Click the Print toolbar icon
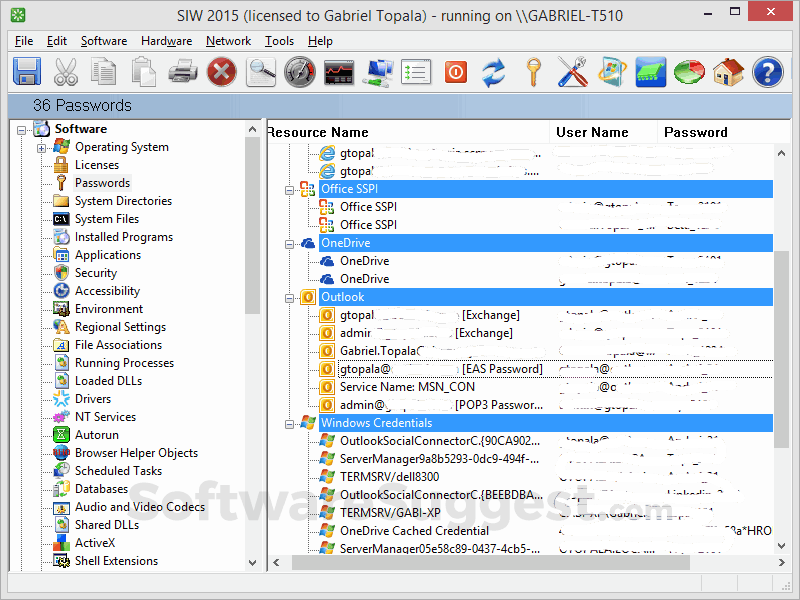 (x=183, y=72)
